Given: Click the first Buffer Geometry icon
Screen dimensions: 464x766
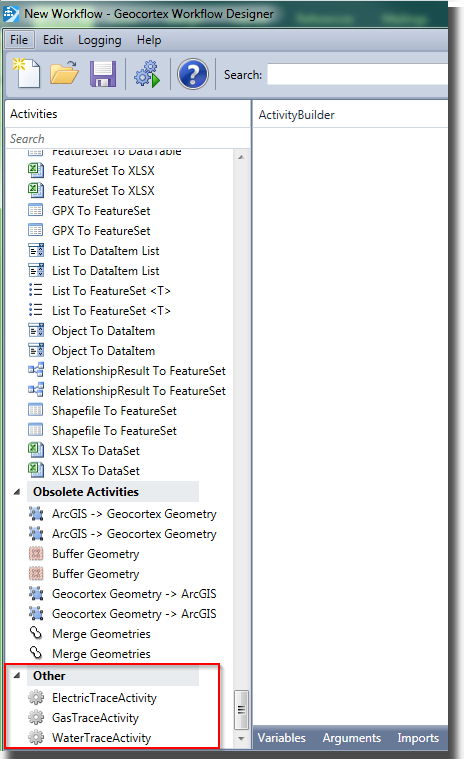Looking at the screenshot, I should coord(36,553).
